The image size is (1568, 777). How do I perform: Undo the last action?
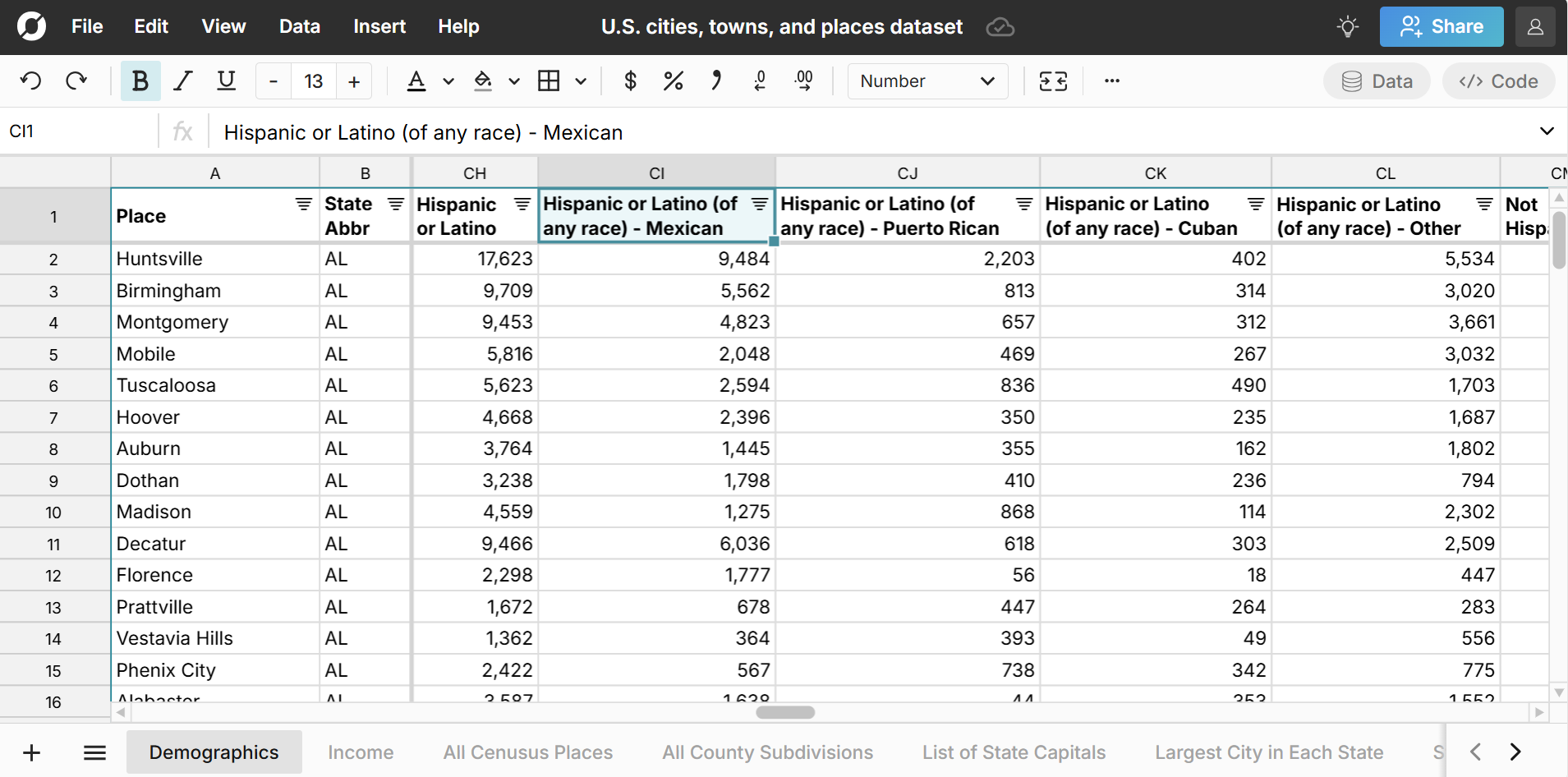[30, 80]
